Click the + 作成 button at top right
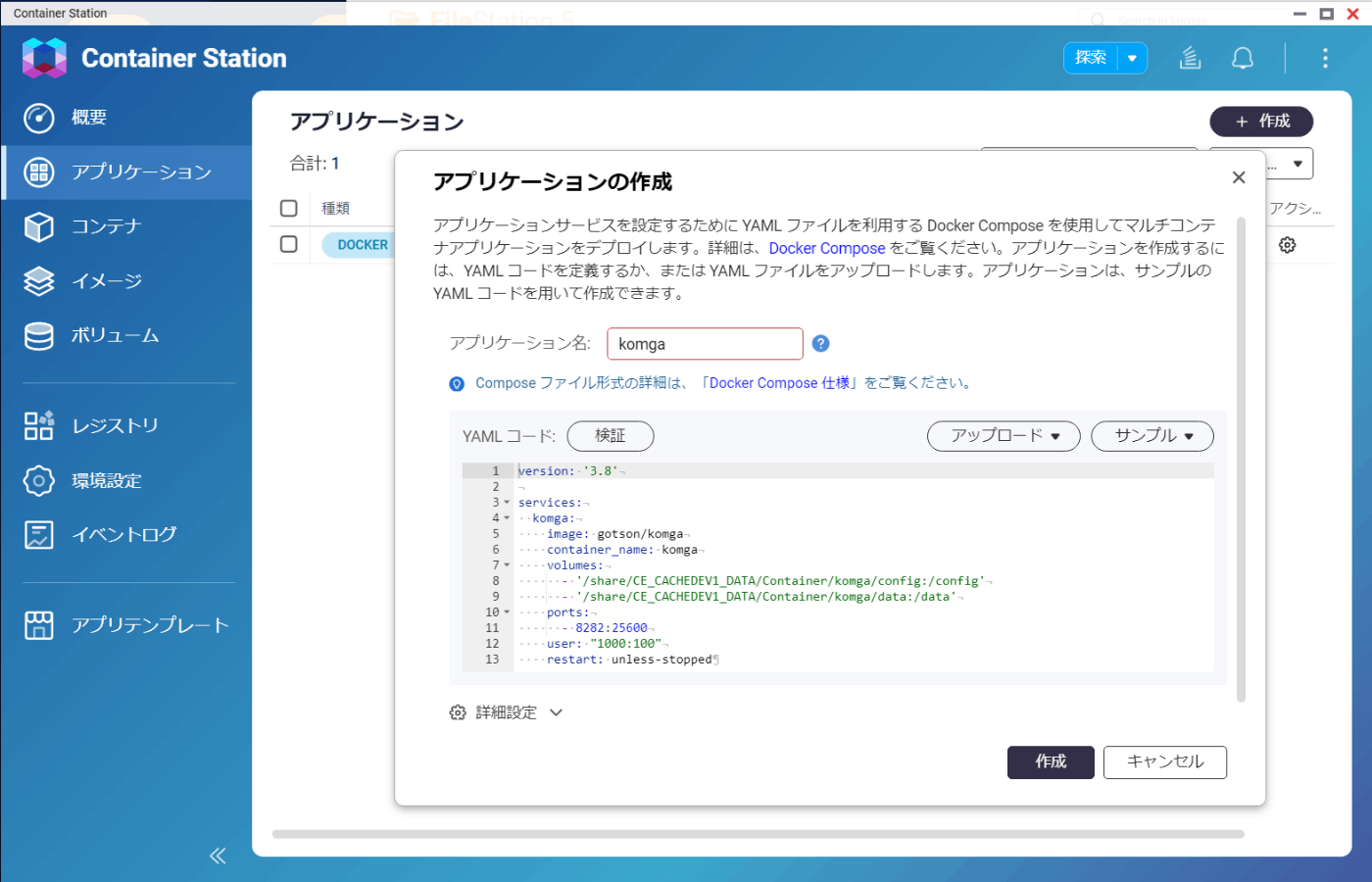The width and height of the screenshot is (1372, 882). point(1261,122)
